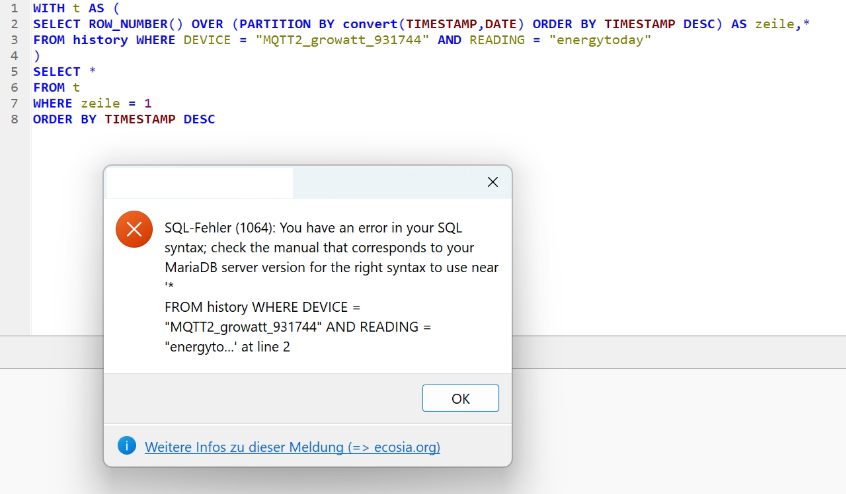Click the error text 'SQL-Fehler (1064)'

pos(220,228)
